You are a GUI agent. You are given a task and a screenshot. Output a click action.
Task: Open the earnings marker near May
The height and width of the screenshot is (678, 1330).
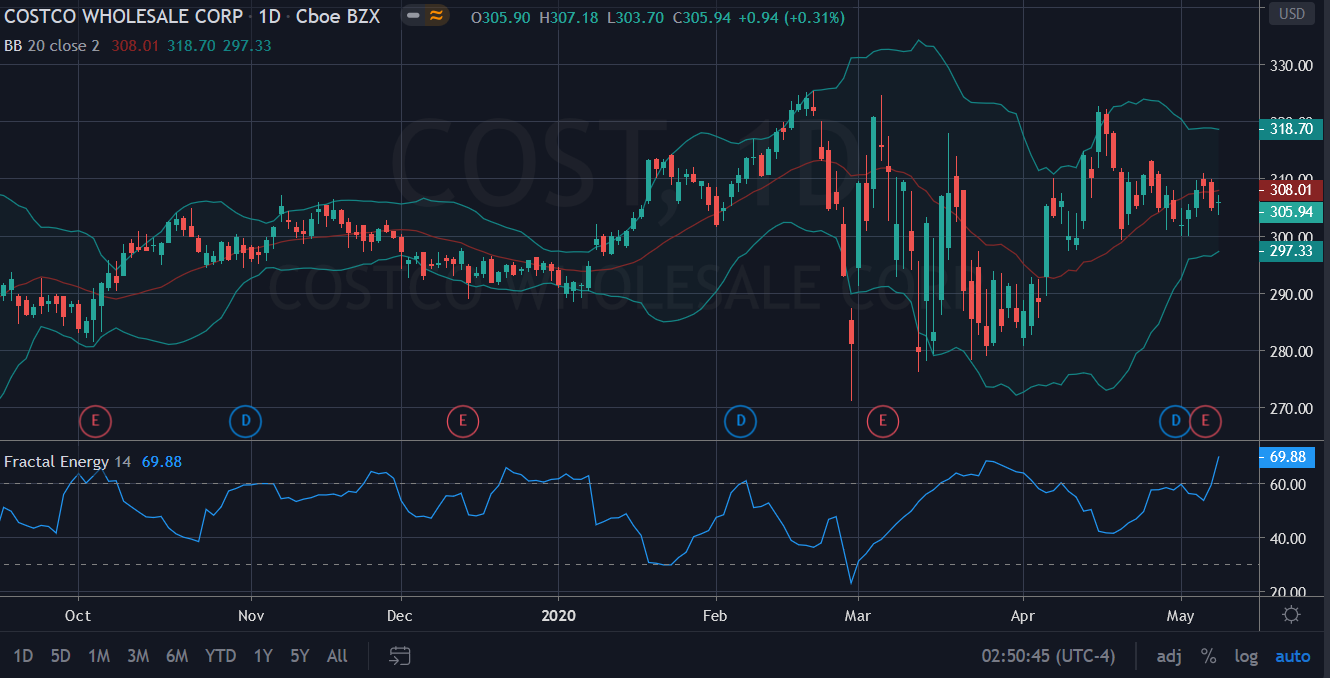tap(1206, 421)
